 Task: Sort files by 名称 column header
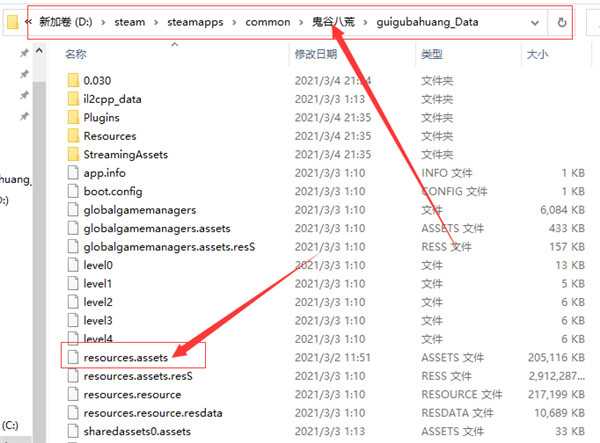(75, 54)
